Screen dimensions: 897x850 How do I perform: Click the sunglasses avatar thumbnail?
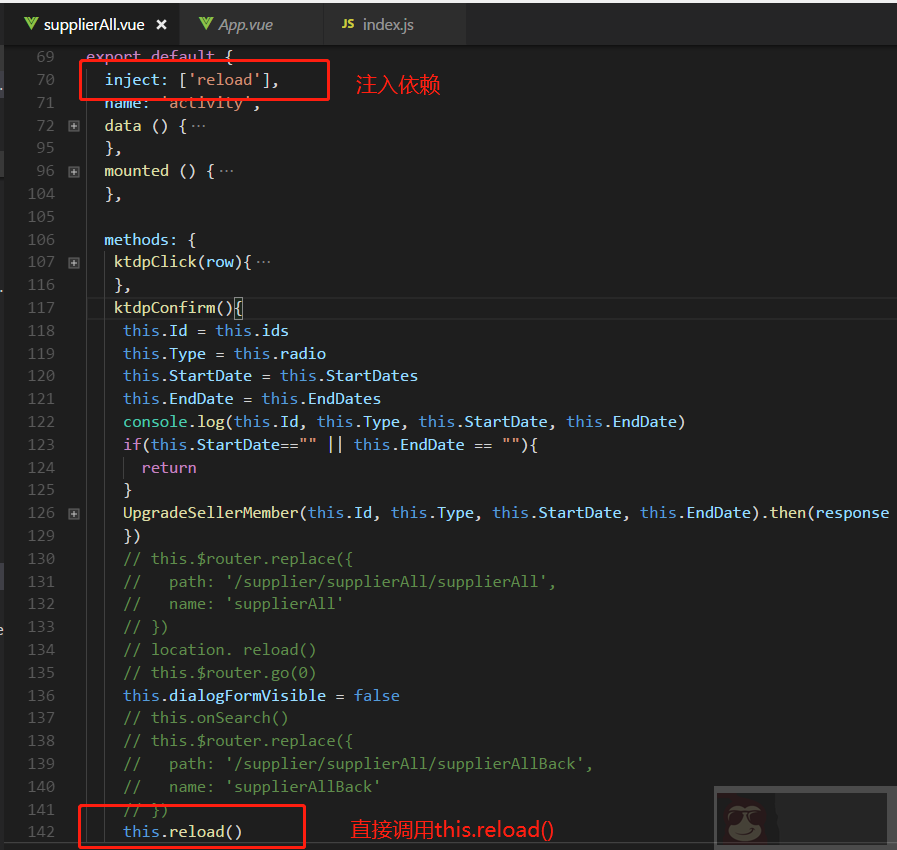(743, 819)
